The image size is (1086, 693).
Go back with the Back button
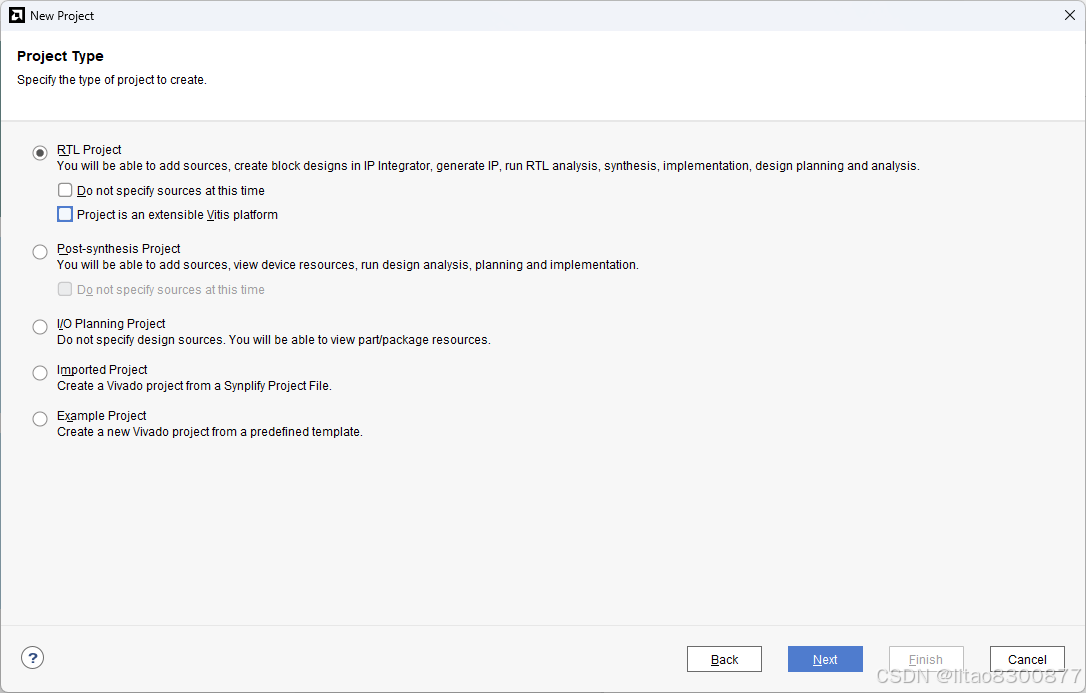tap(724, 659)
